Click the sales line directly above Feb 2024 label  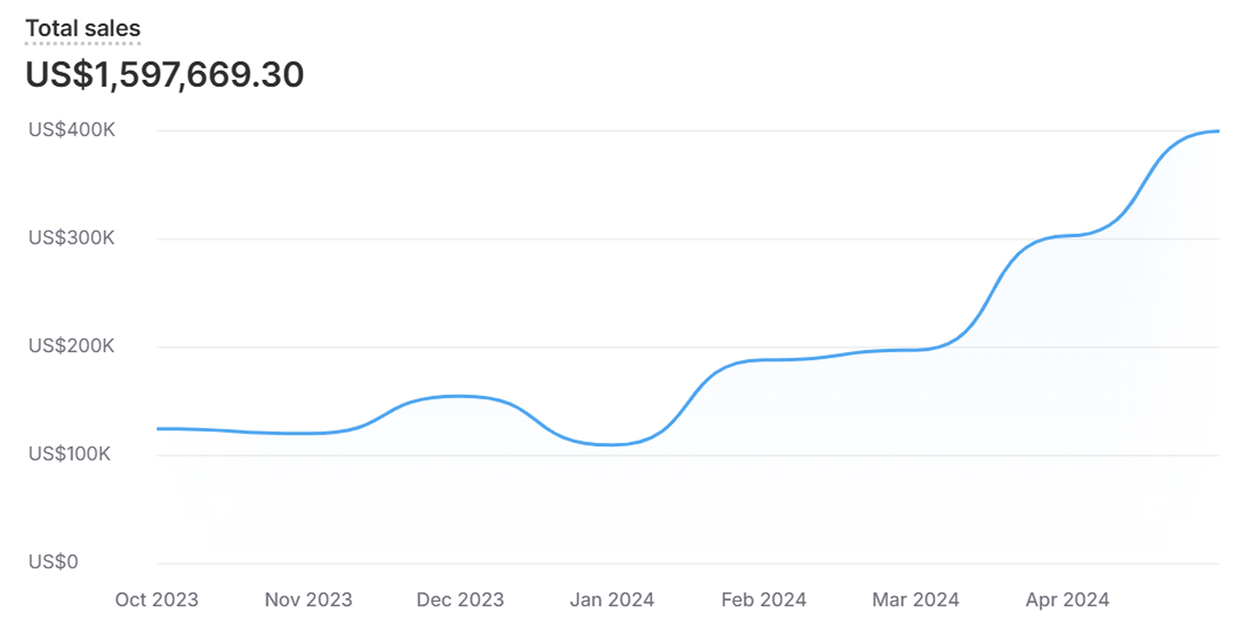click(764, 360)
